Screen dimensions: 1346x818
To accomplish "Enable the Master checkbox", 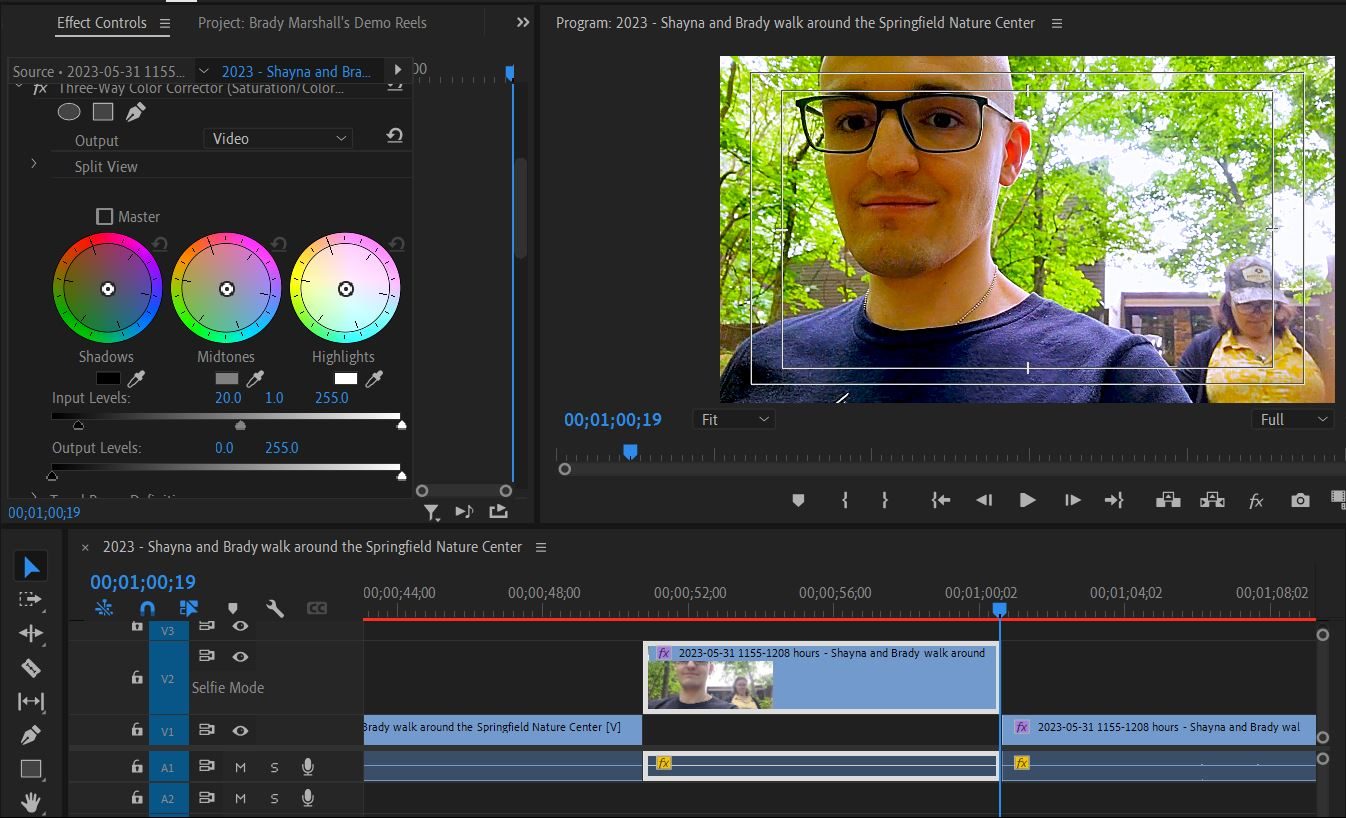I will tap(104, 216).
